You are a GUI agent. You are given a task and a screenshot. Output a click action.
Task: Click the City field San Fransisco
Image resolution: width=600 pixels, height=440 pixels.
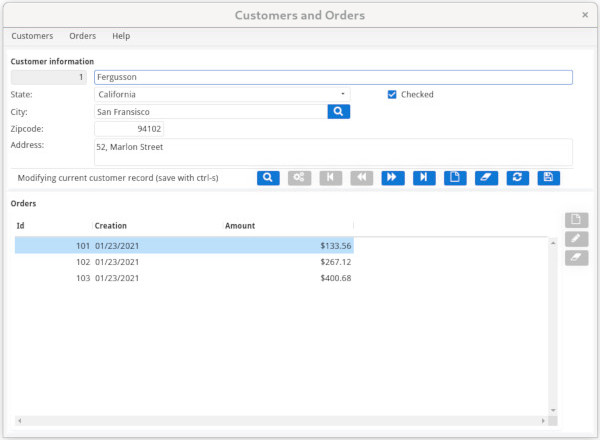click(211, 112)
